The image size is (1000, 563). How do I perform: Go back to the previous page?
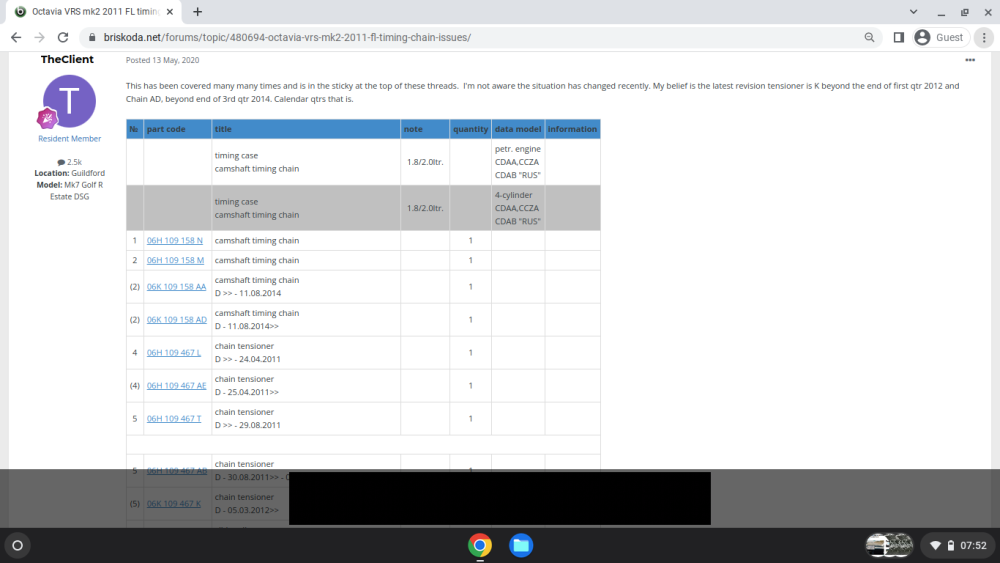click(16, 38)
